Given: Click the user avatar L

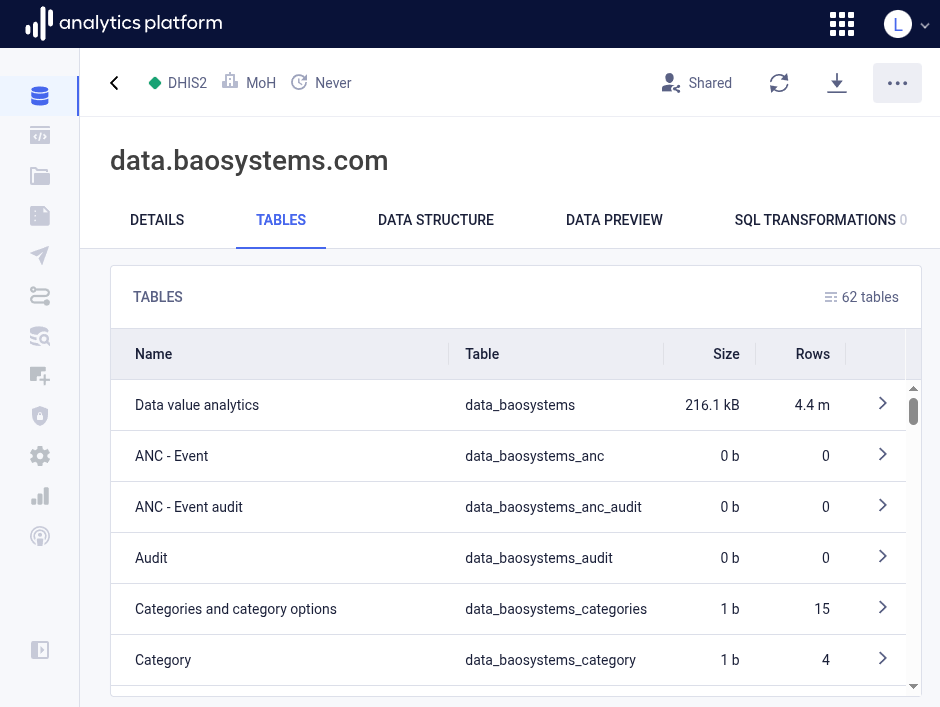Looking at the screenshot, I should click(897, 24).
